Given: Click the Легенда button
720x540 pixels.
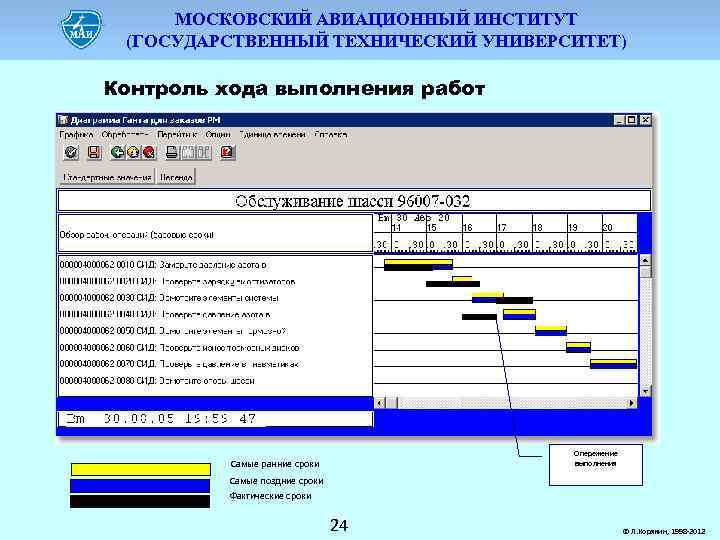Looking at the screenshot, I should 176,177.
